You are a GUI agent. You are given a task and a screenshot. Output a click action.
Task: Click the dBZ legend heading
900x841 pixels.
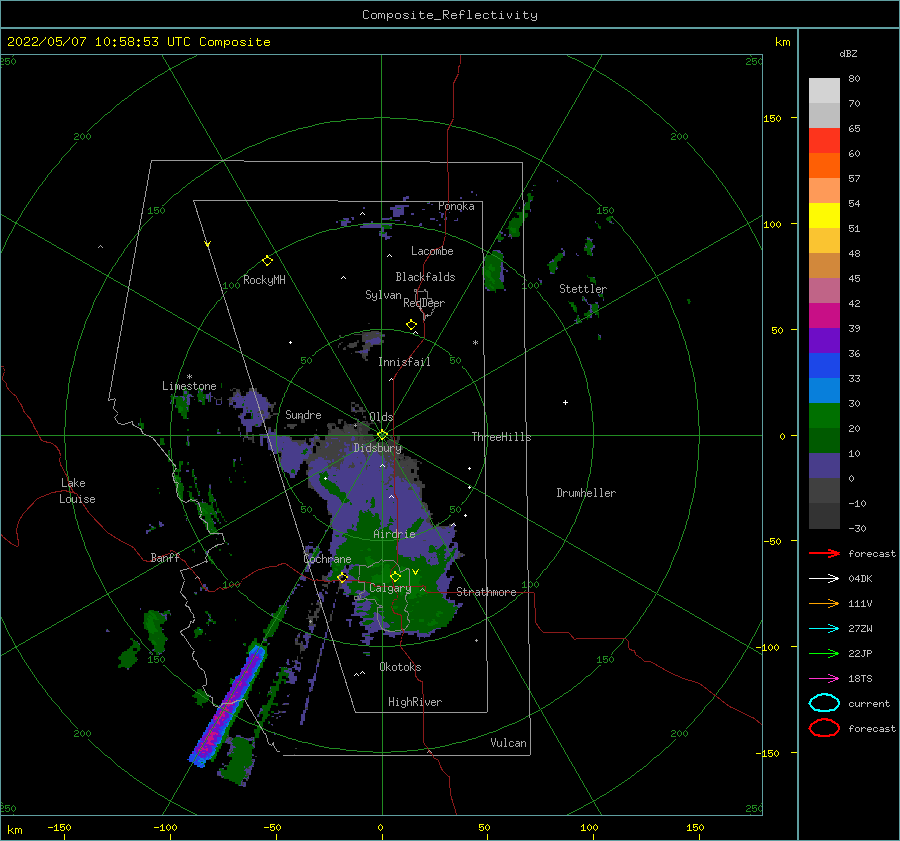pos(848,54)
